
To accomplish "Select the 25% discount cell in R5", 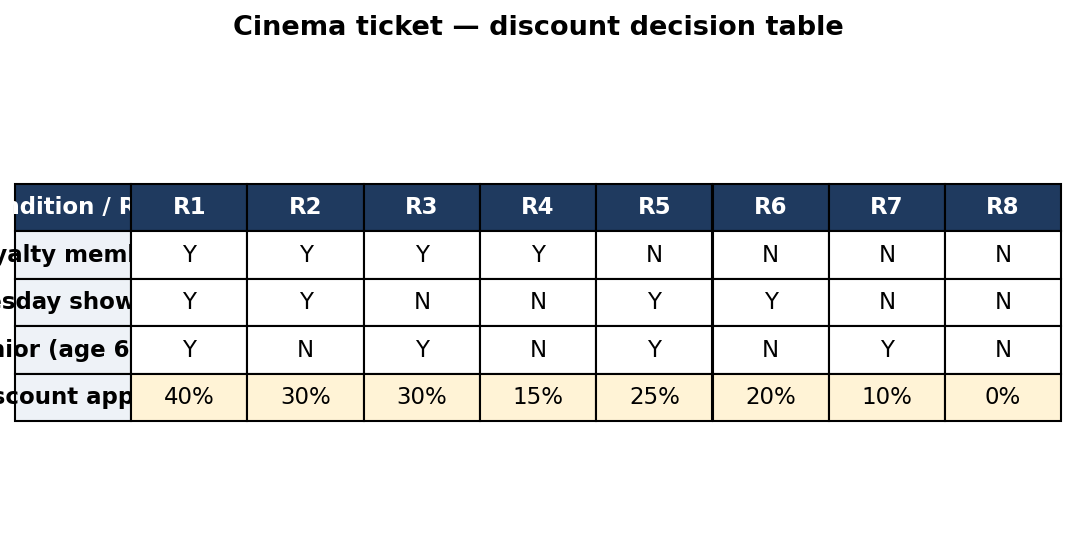I will (x=654, y=397).
